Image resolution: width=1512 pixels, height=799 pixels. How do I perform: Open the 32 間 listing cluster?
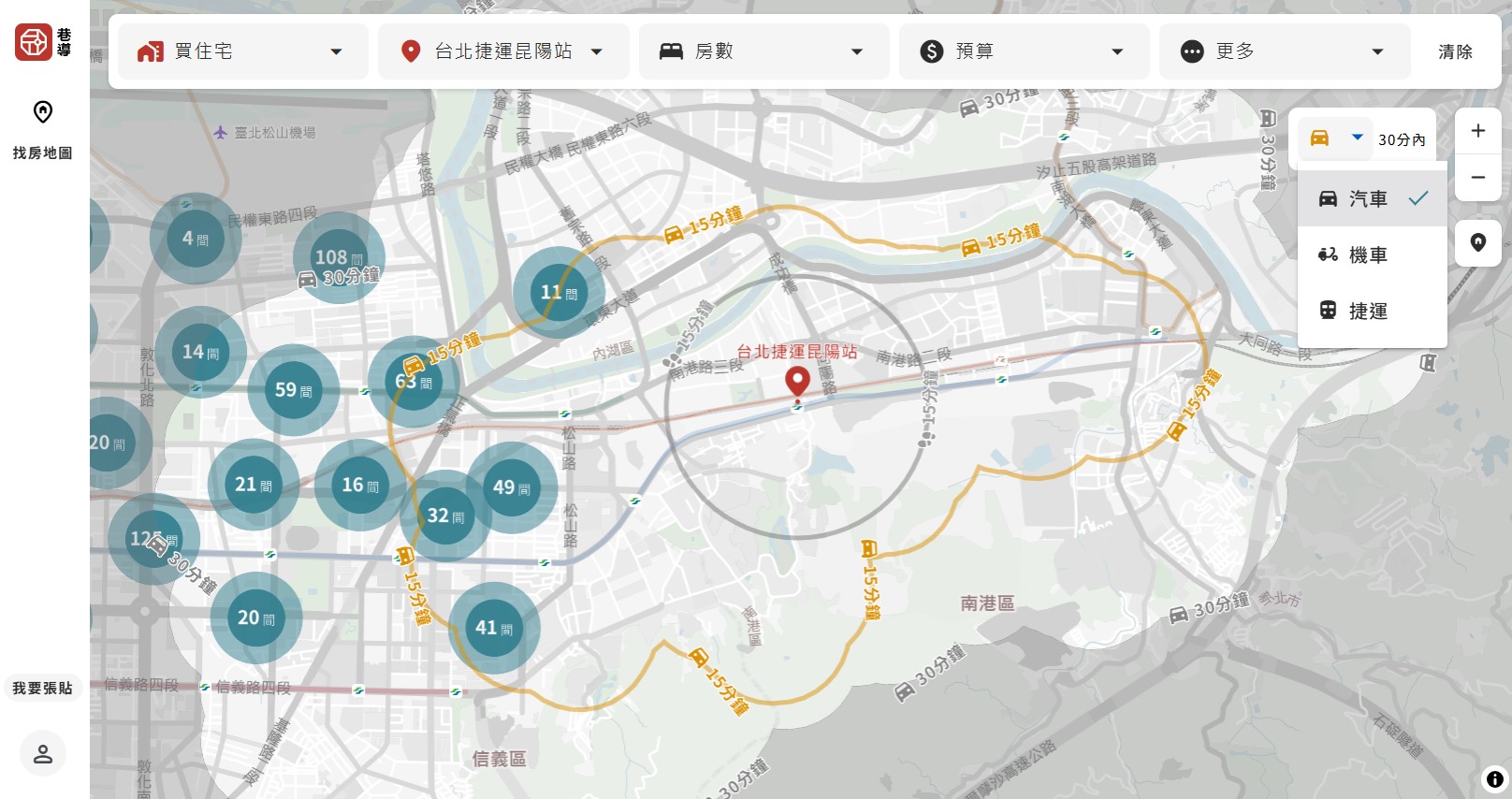pos(445,516)
